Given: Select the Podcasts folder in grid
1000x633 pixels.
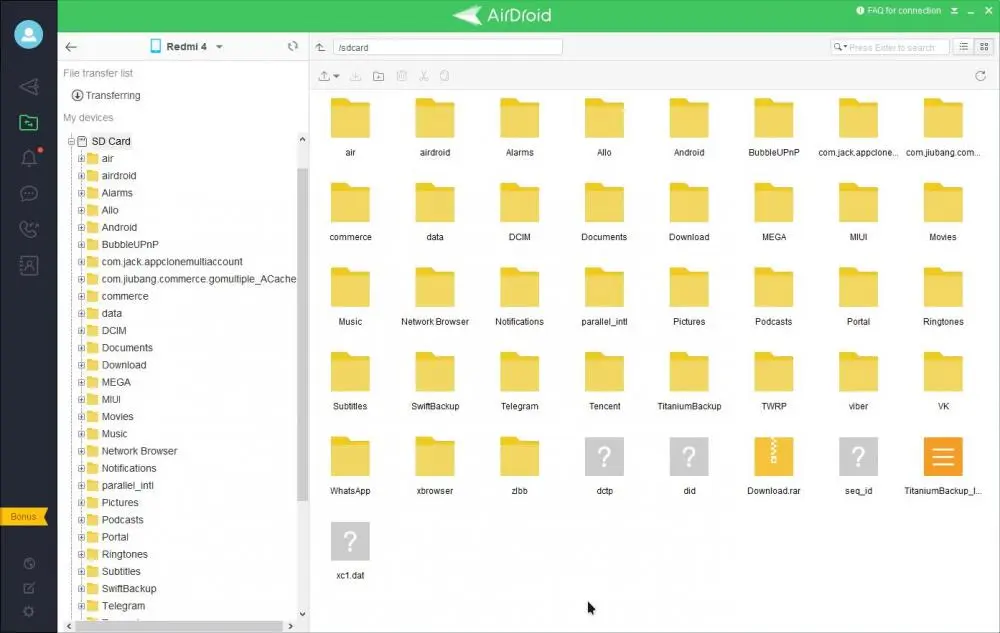Looking at the screenshot, I should pos(774,287).
